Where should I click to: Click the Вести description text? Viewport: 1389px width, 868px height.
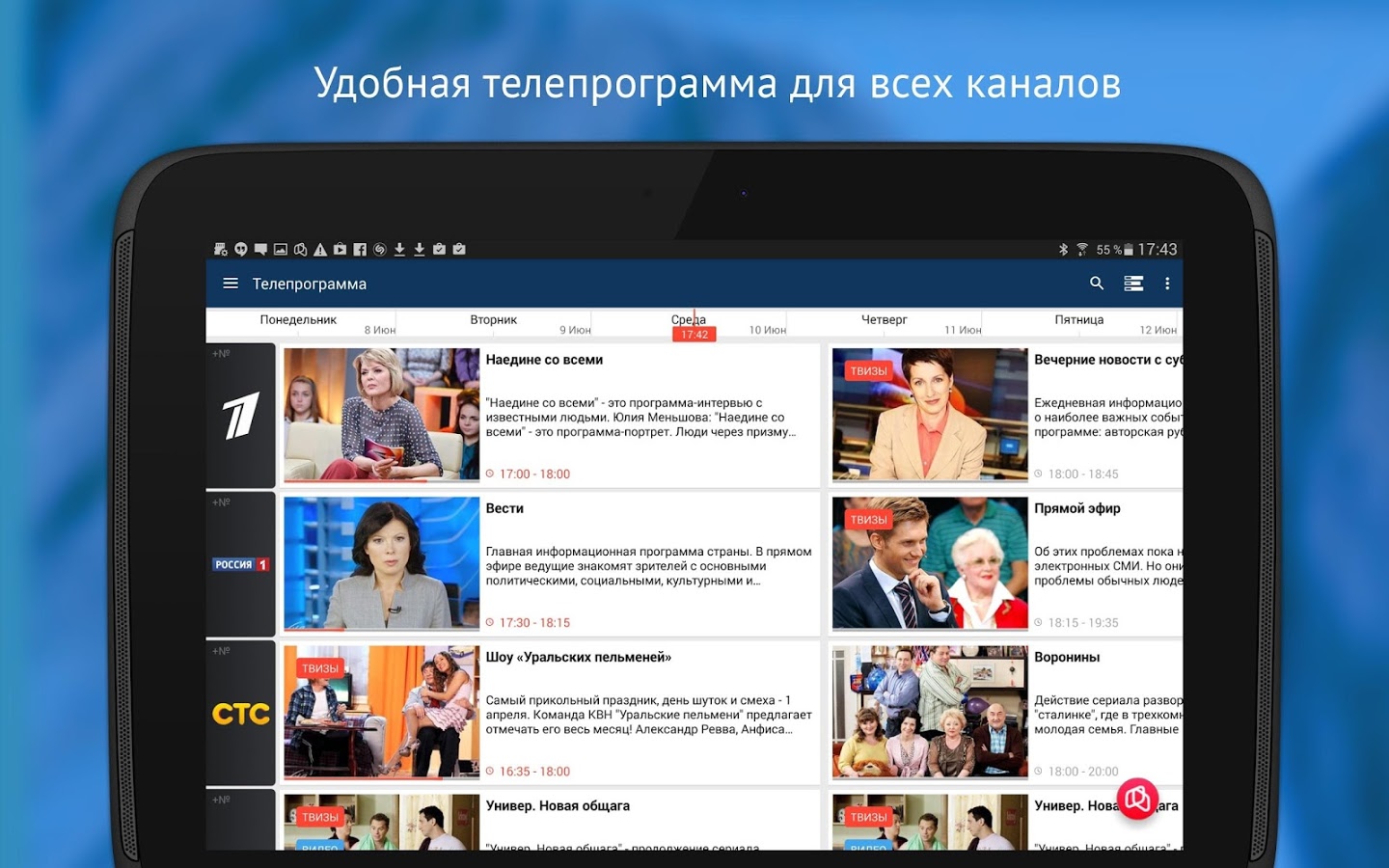[648, 566]
